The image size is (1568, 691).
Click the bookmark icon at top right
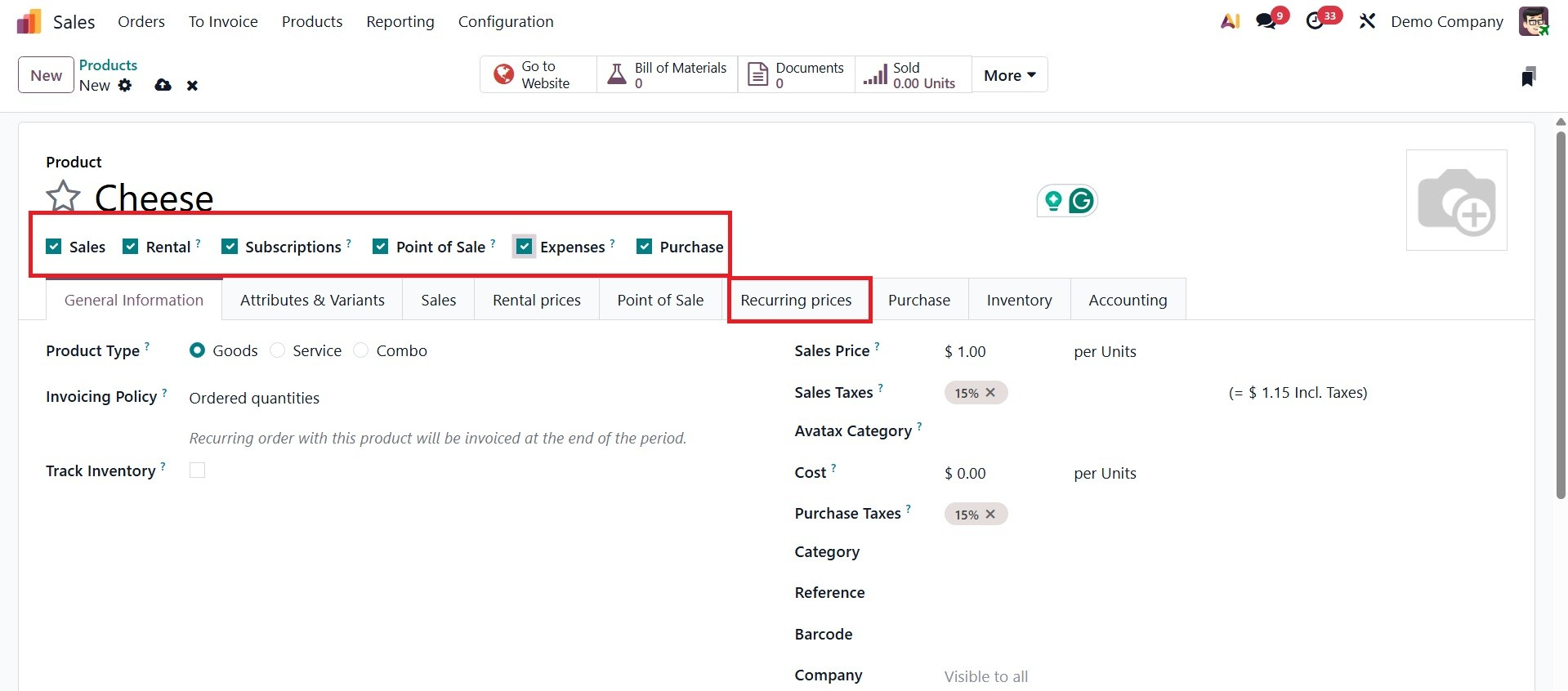click(1528, 77)
